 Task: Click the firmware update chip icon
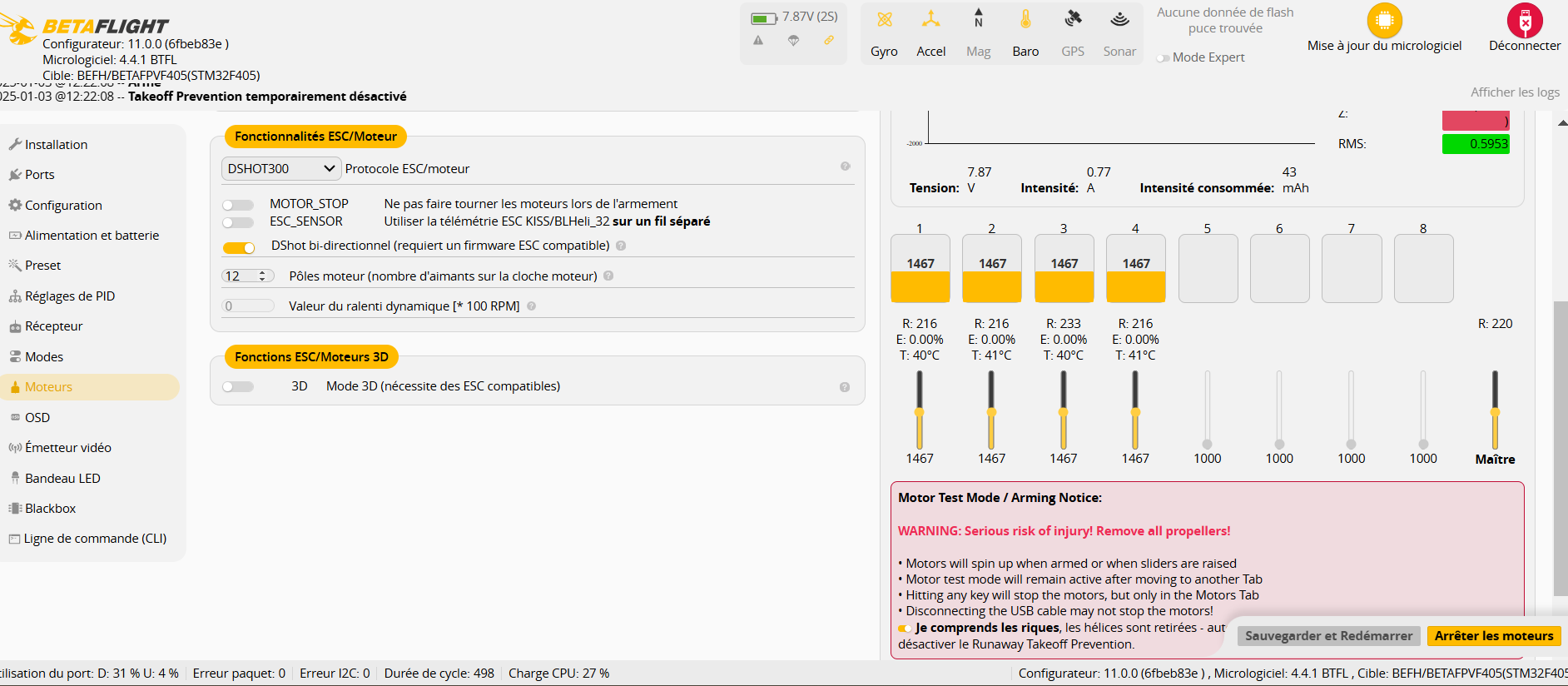tap(1384, 21)
